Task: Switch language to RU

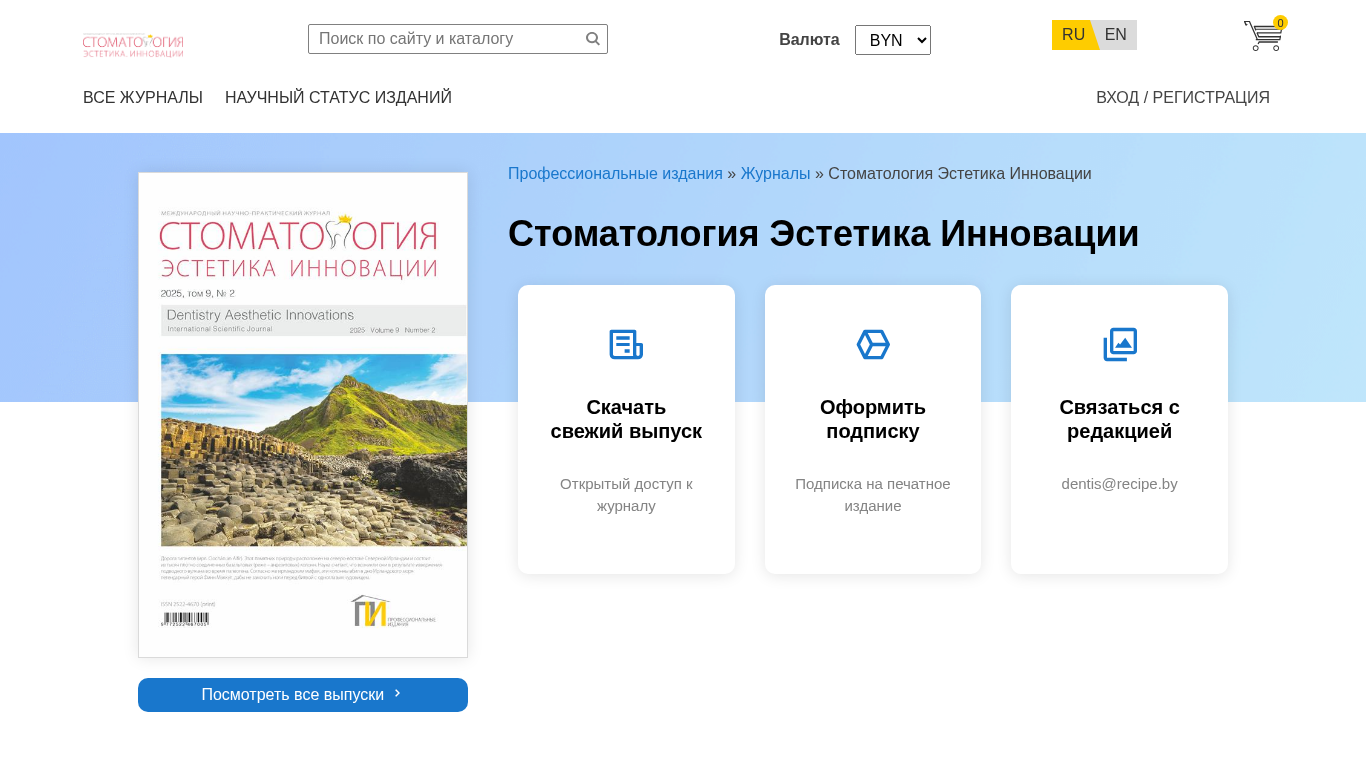Action: (x=1073, y=35)
